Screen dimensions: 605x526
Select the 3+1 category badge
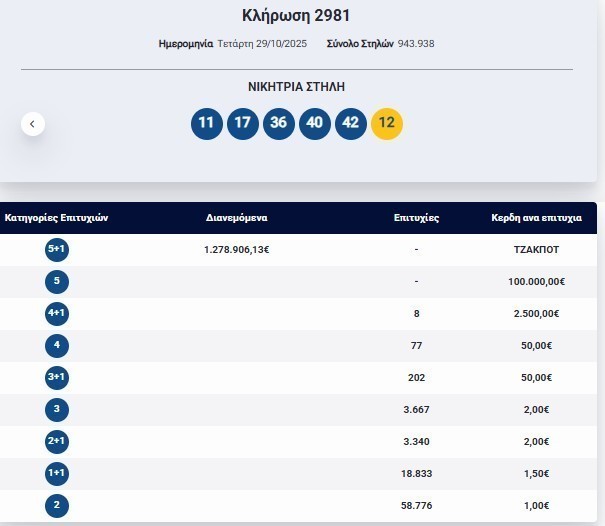coord(57,378)
